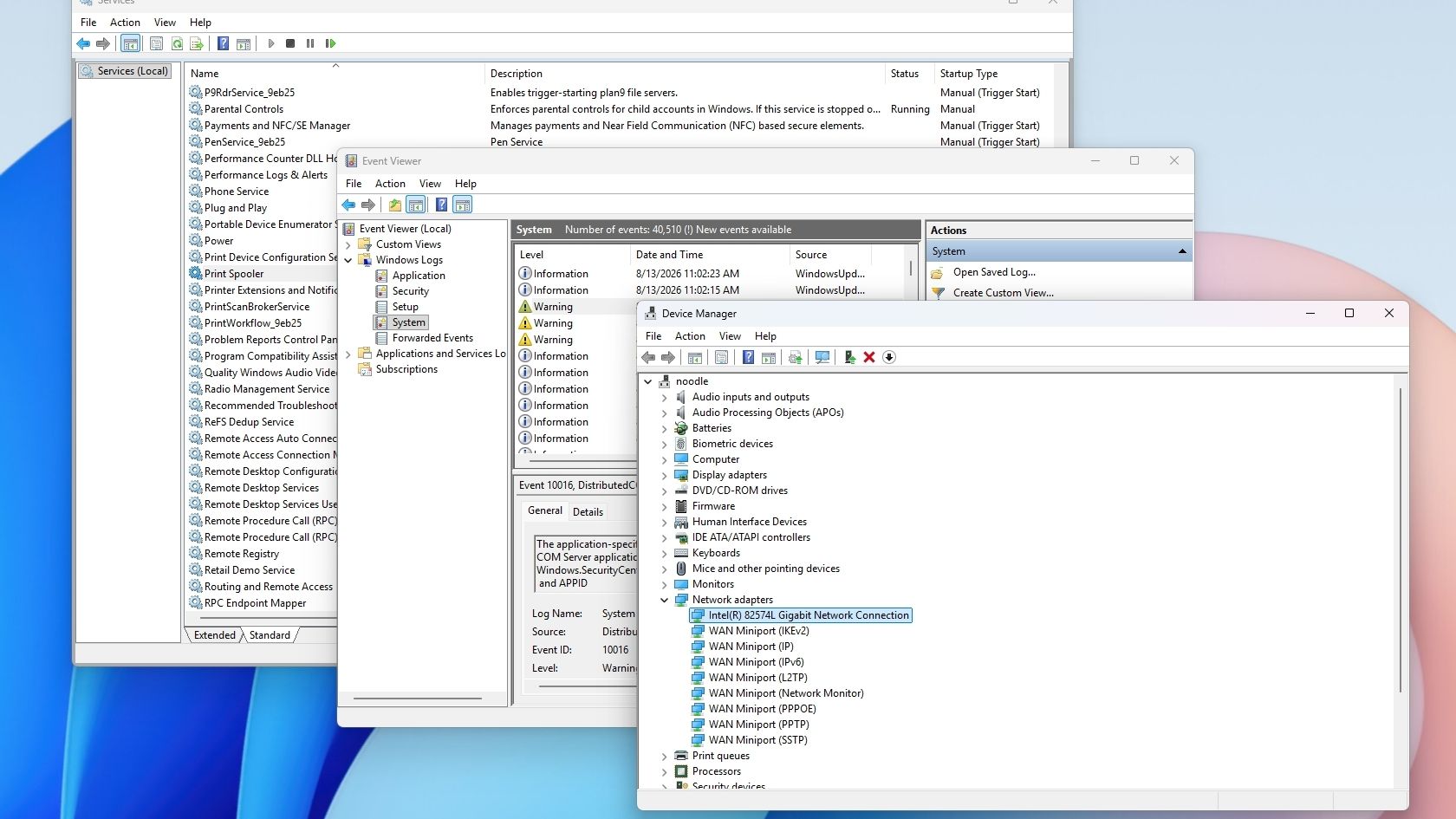1456x819 pixels.
Task: Click Services toolbar Back arrow
Action: point(83,43)
